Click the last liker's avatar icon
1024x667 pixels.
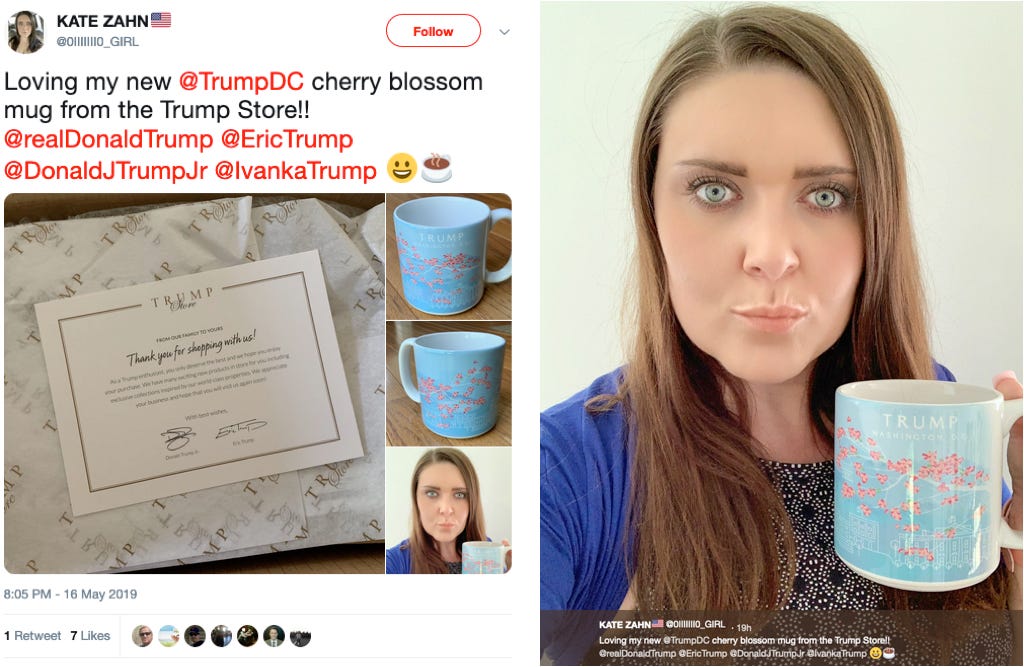pyautogui.click(x=300, y=636)
